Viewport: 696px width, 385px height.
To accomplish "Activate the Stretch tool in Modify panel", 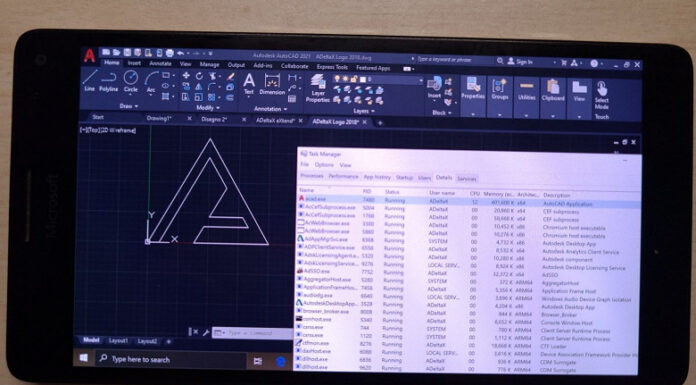I will coord(186,97).
